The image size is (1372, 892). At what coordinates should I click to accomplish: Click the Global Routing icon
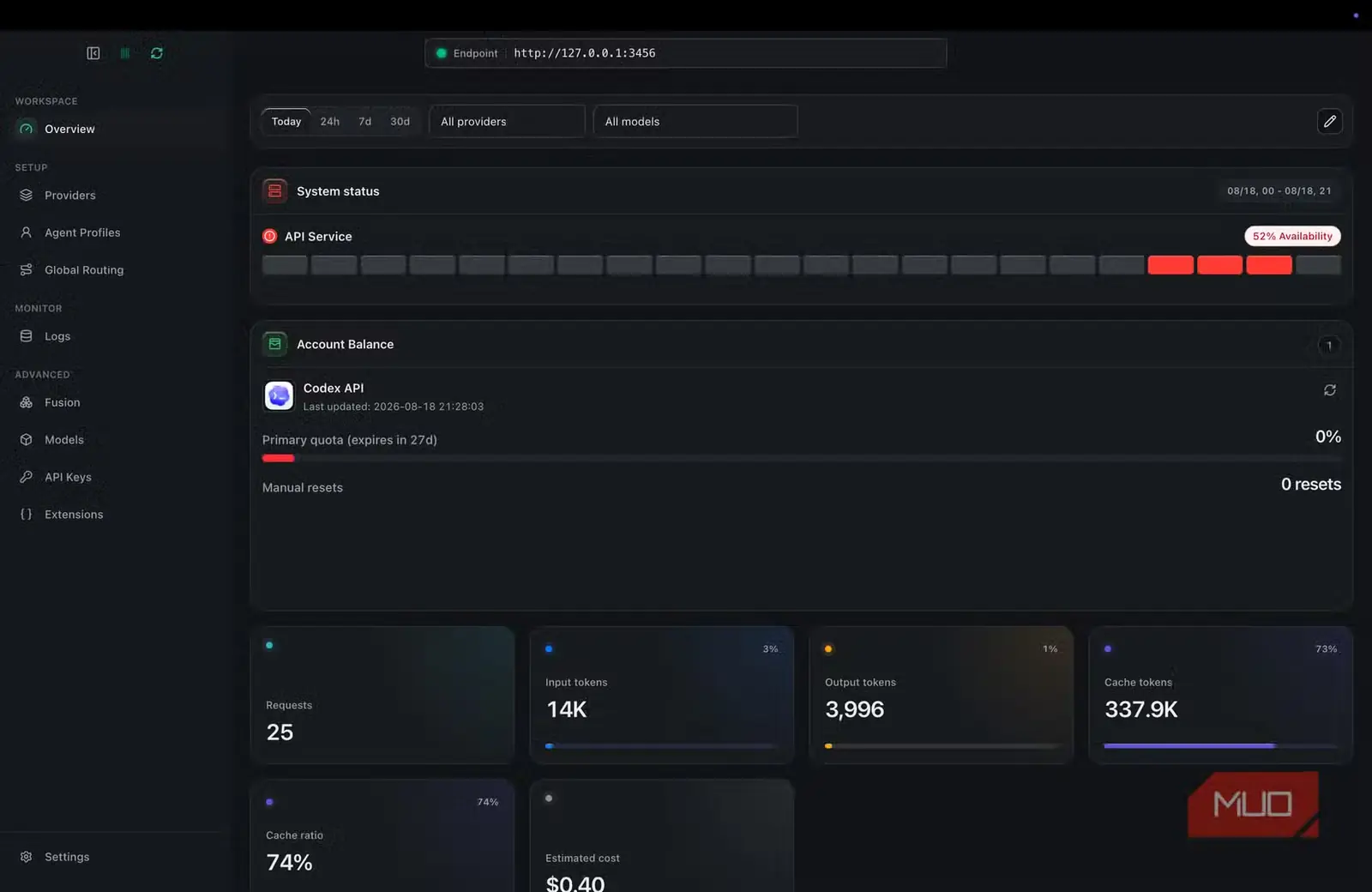(27, 270)
